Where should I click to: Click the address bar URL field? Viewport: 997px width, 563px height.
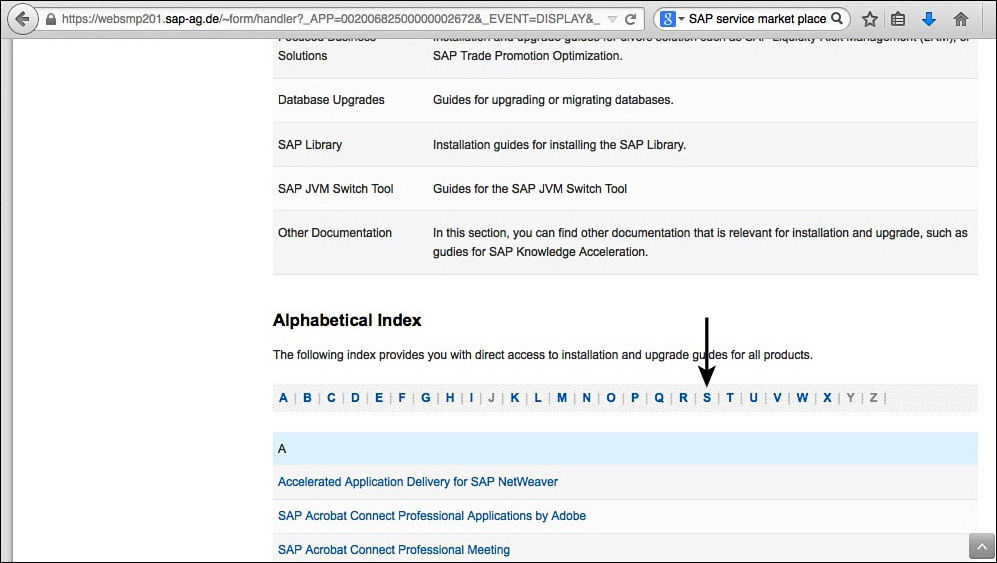[331, 19]
